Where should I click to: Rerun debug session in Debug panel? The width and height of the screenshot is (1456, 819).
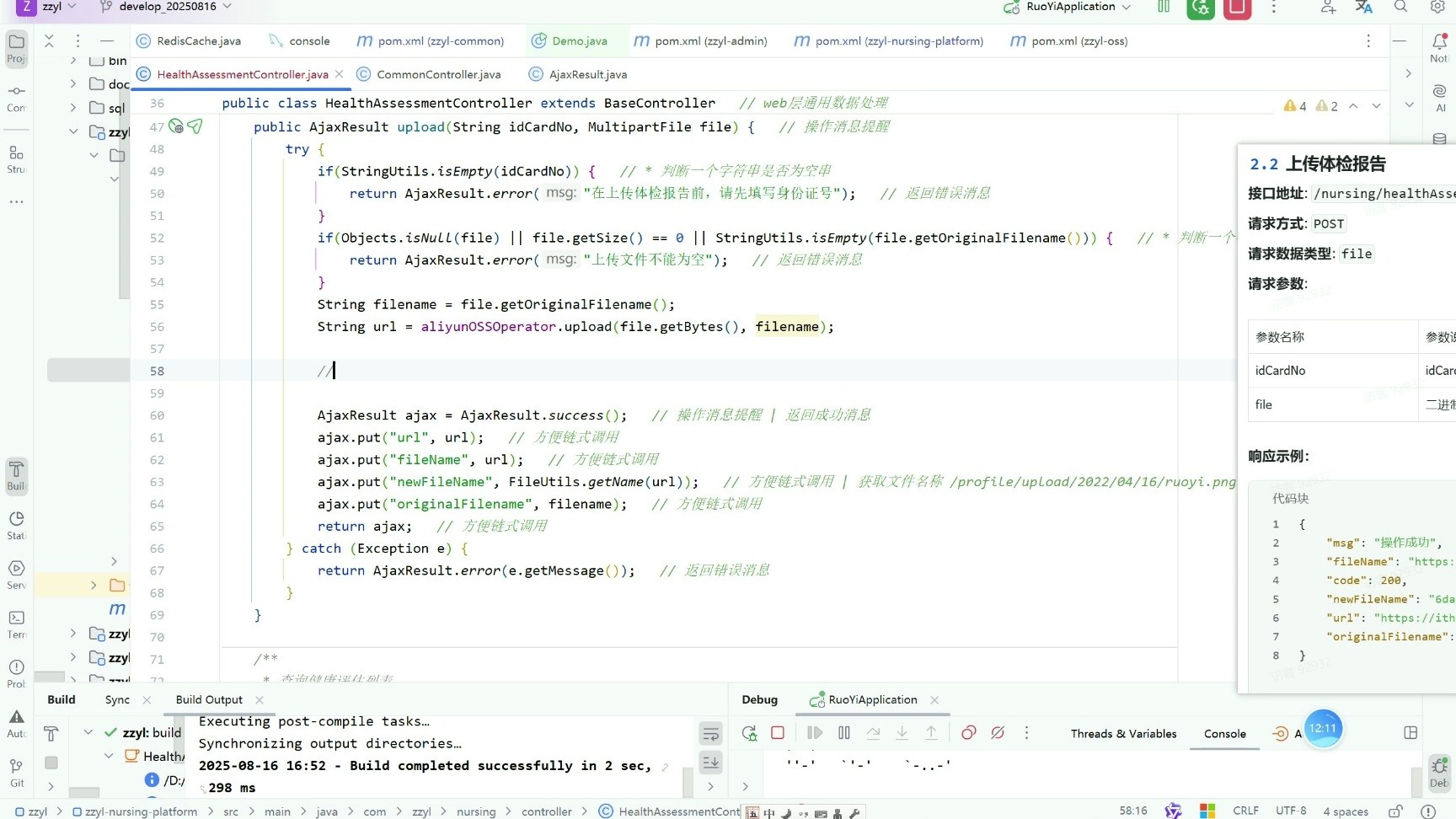(x=749, y=733)
